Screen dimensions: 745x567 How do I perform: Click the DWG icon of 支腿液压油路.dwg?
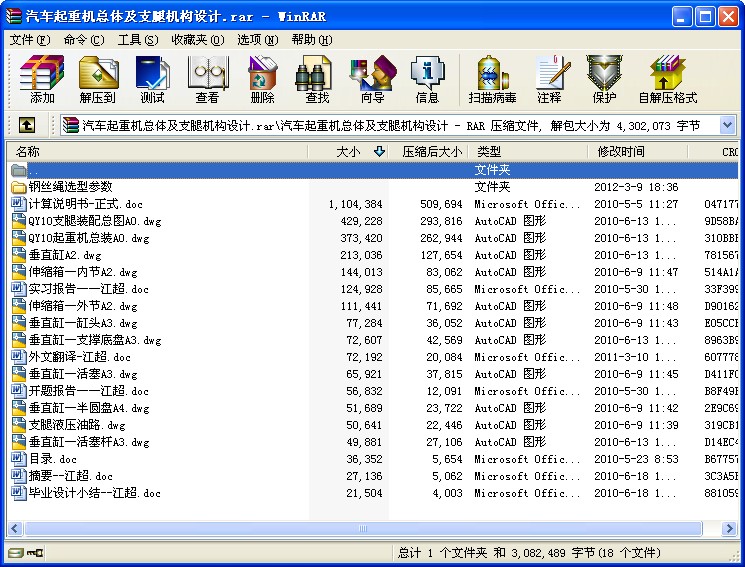point(19,425)
